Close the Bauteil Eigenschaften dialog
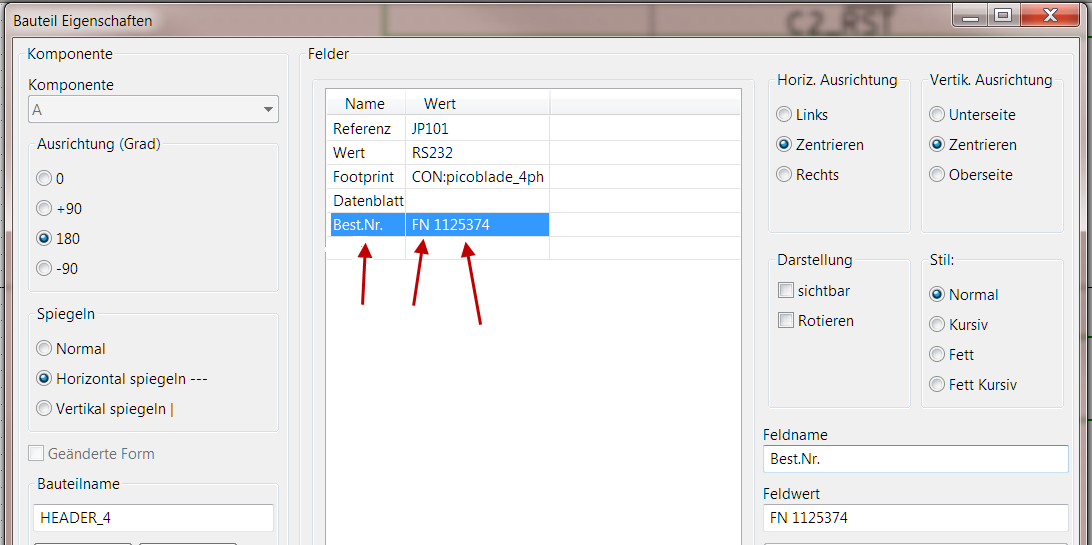1092x545 pixels. coord(1050,15)
